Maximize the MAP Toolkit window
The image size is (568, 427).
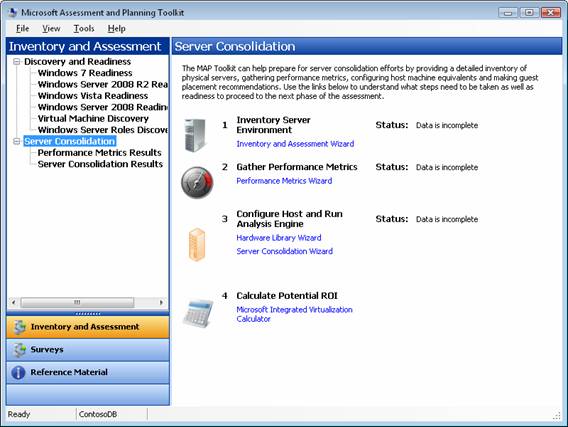529,13
